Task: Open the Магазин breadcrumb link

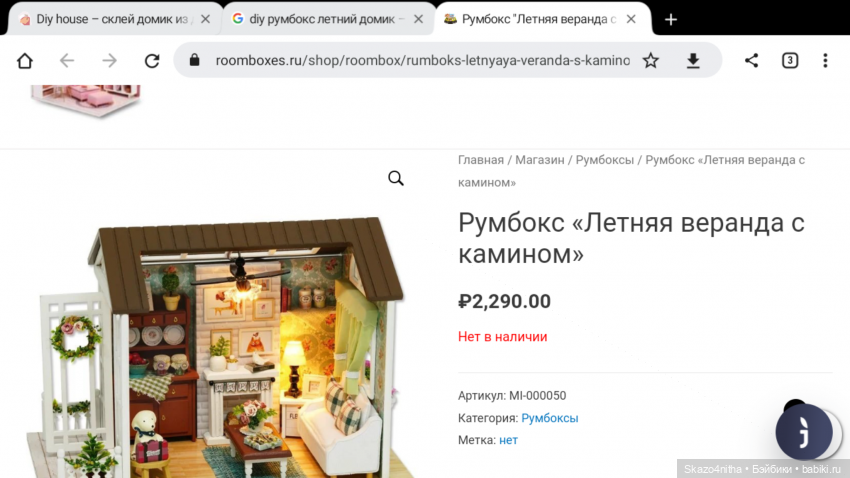Action: coord(539,160)
